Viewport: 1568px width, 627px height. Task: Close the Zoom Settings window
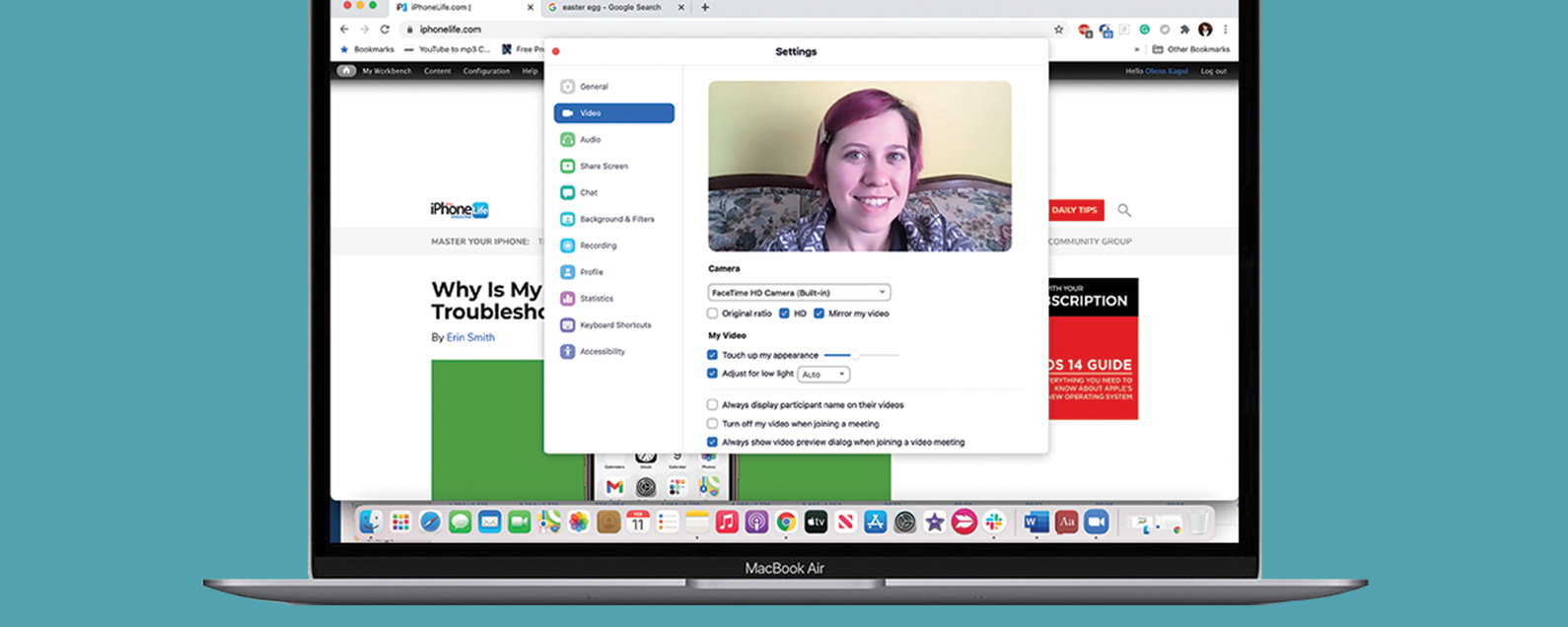click(x=556, y=51)
